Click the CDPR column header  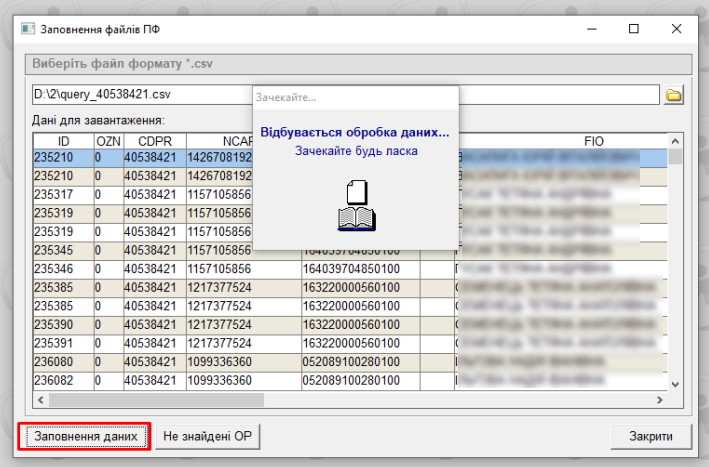pyautogui.click(x=153, y=141)
